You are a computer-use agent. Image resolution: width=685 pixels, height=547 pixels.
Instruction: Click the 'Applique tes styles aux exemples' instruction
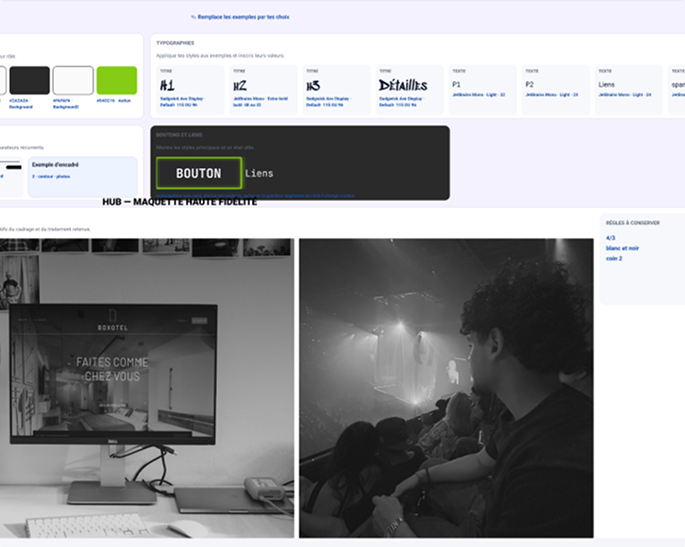[220, 55]
